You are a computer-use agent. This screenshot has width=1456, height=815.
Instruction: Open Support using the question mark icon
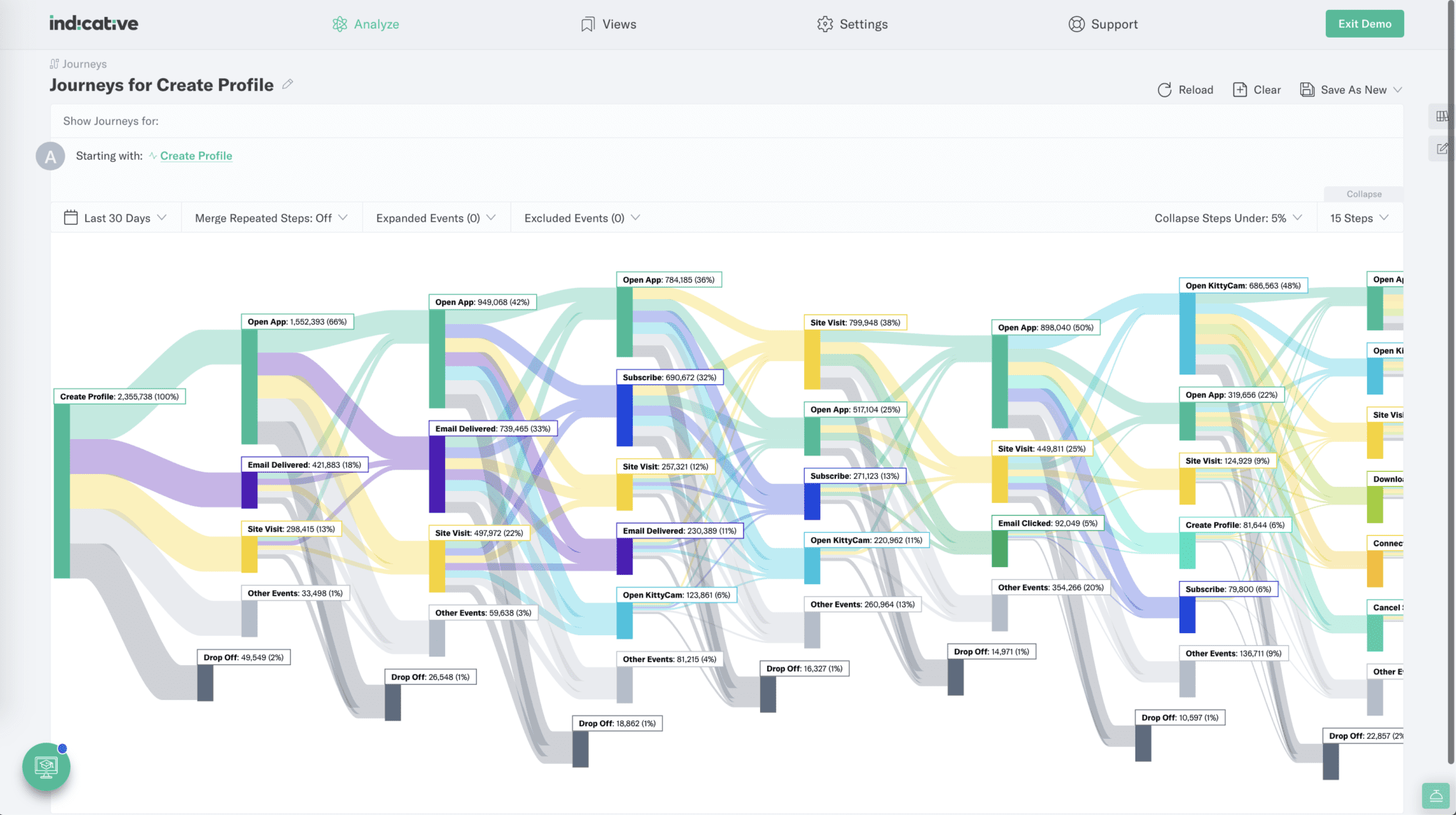1076,23
